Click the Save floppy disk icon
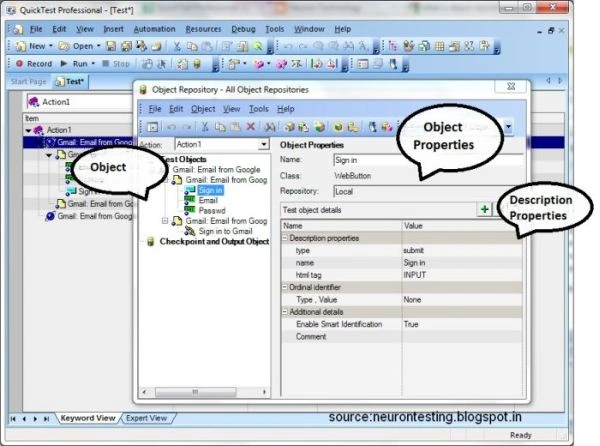Image resolution: width=600 pixels, height=446 pixels. pyautogui.click(x=111, y=46)
